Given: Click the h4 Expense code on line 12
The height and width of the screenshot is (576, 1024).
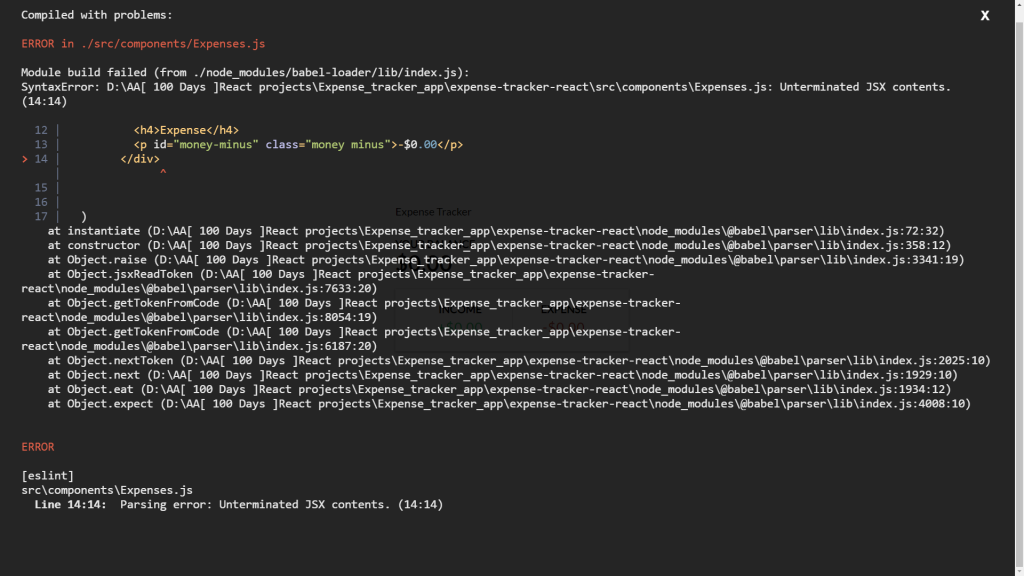Looking at the screenshot, I should click(x=186, y=130).
